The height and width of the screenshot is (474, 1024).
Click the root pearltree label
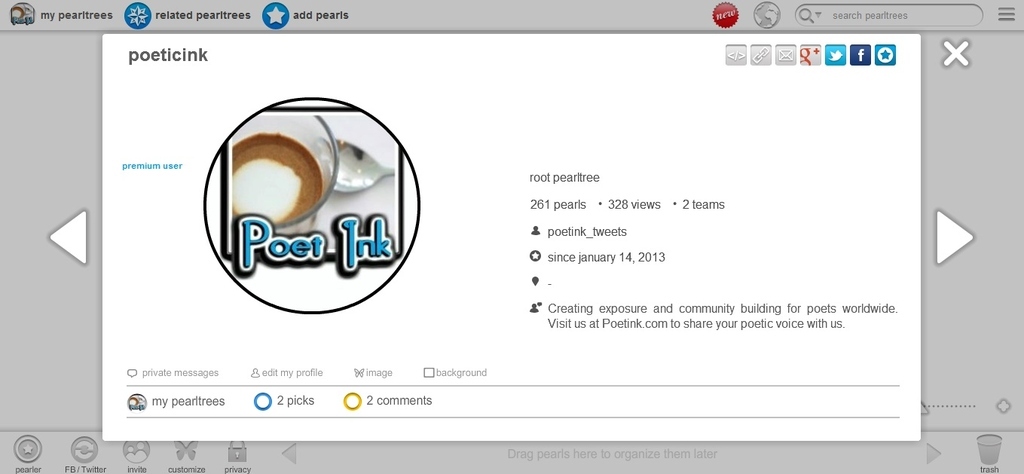[564, 178]
